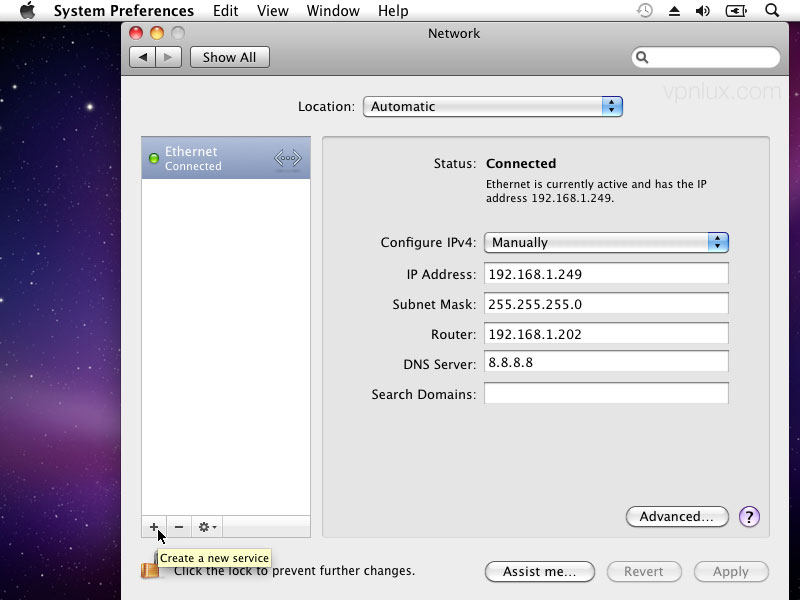
Task: Open the Apple menu
Action: pyautogui.click(x=28, y=10)
